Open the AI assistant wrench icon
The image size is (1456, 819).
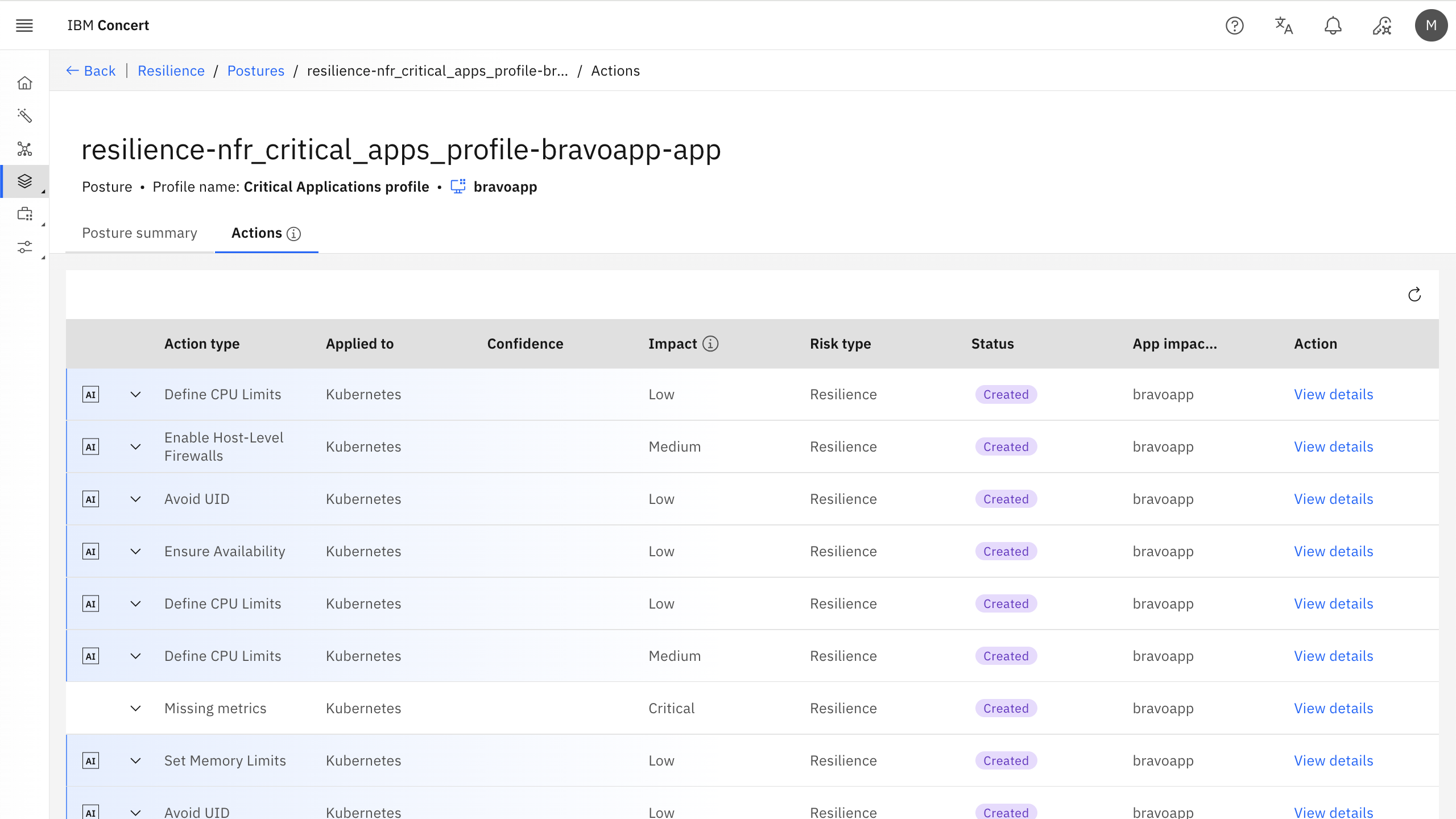pyautogui.click(x=1382, y=26)
